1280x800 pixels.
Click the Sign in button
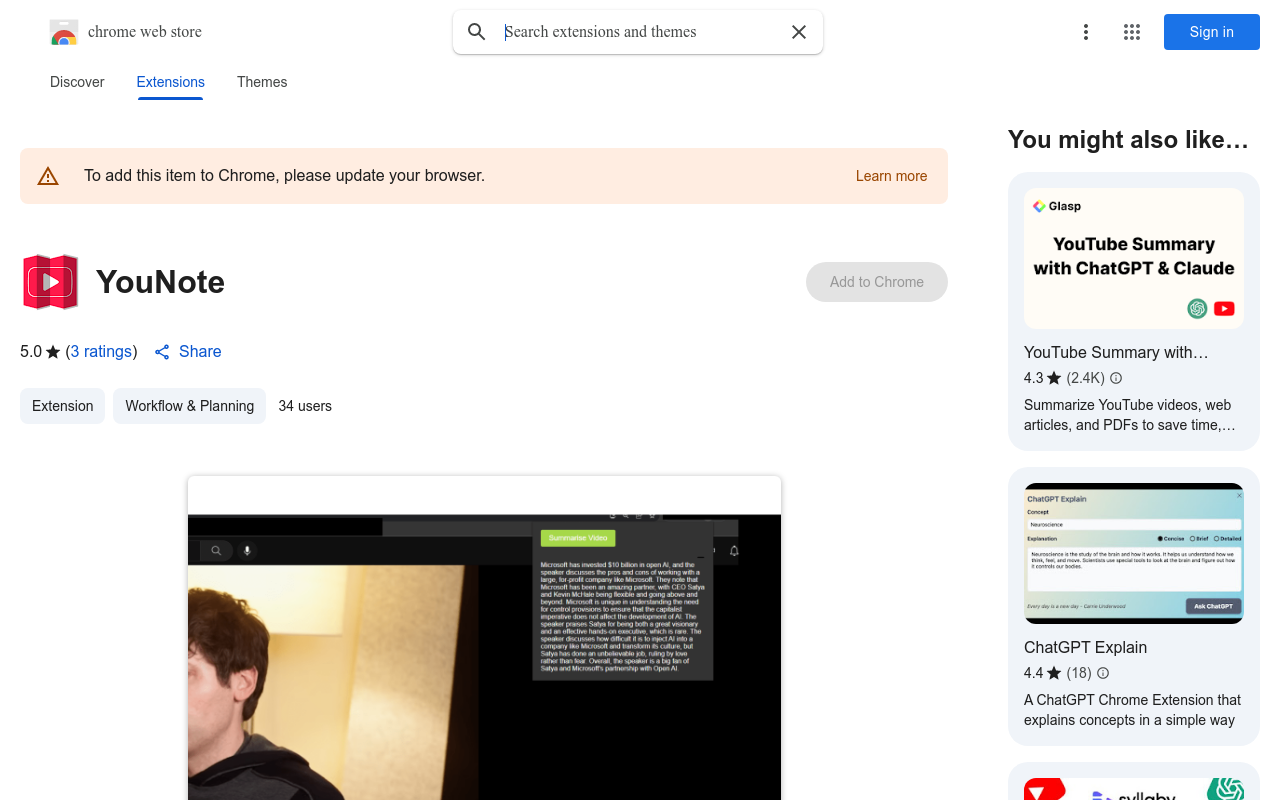(1212, 32)
